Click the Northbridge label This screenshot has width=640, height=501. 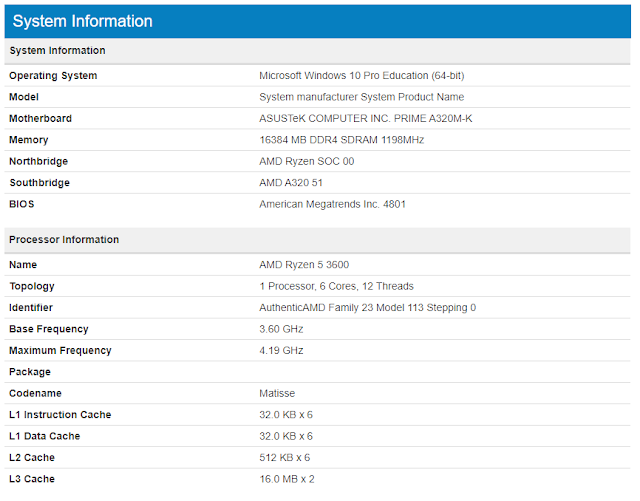[x=38, y=162]
